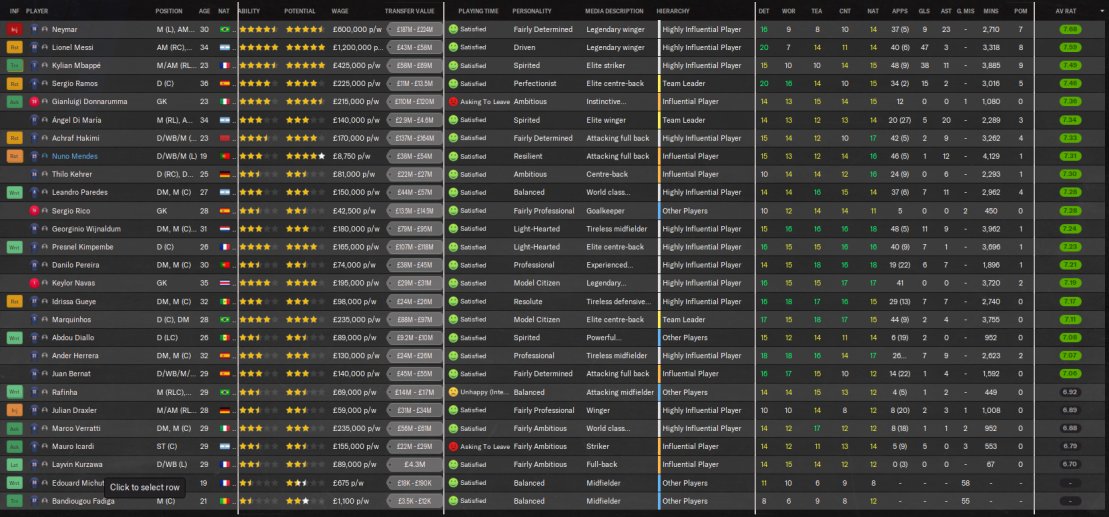Sort table by the PERSONALITY column header
The width and height of the screenshot is (1109, 517).
click(x=532, y=11)
